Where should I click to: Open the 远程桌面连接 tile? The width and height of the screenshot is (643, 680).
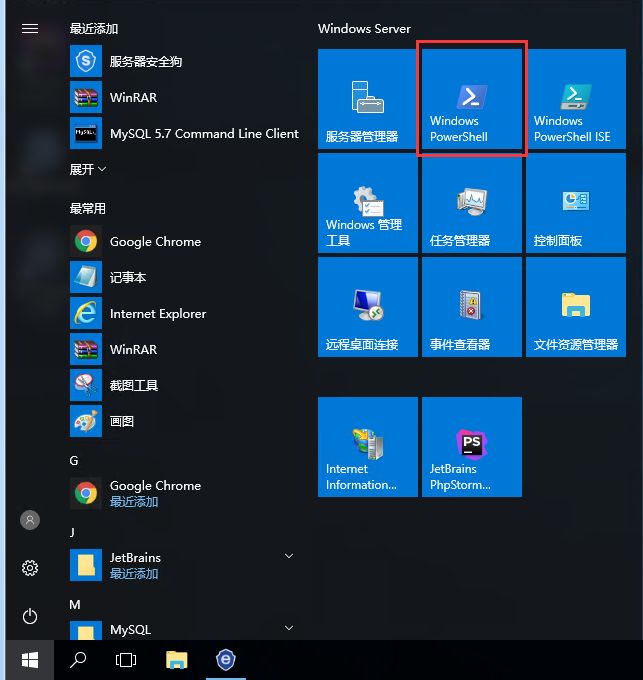pos(368,307)
